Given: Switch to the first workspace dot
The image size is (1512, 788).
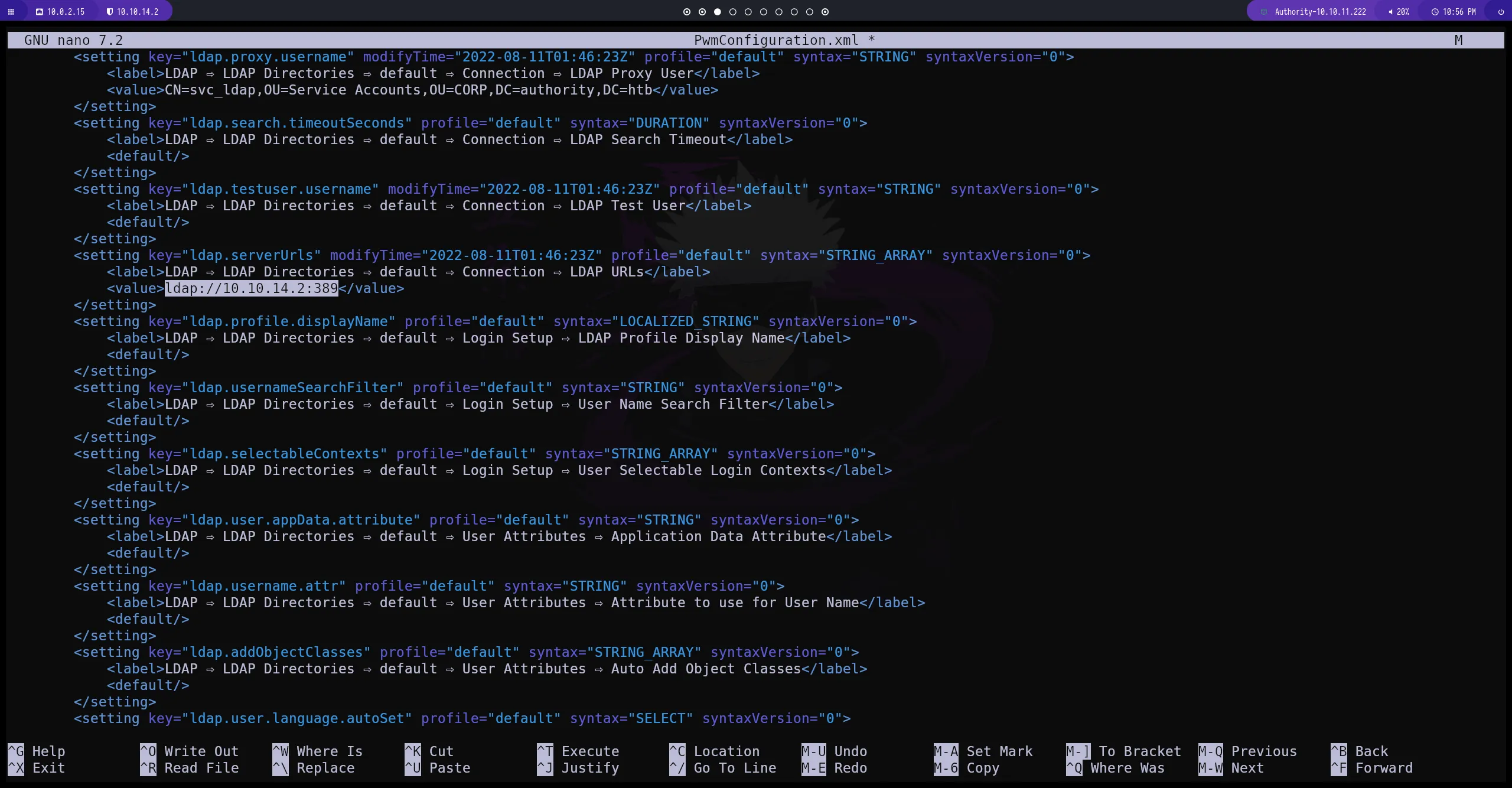Looking at the screenshot, I should coord(686,12).
